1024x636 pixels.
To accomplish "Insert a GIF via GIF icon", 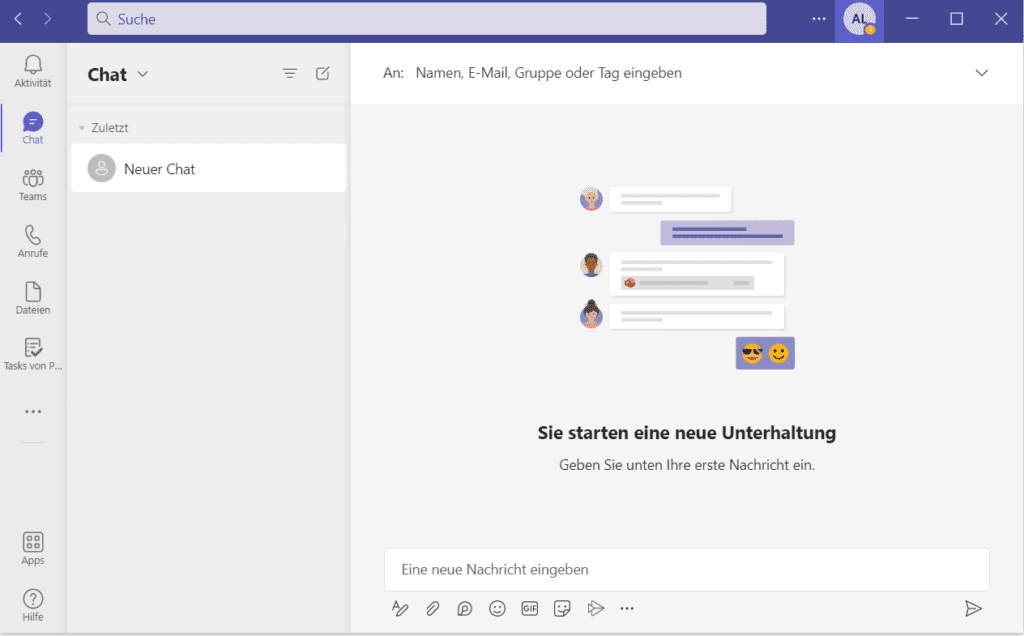I will 529,608.
